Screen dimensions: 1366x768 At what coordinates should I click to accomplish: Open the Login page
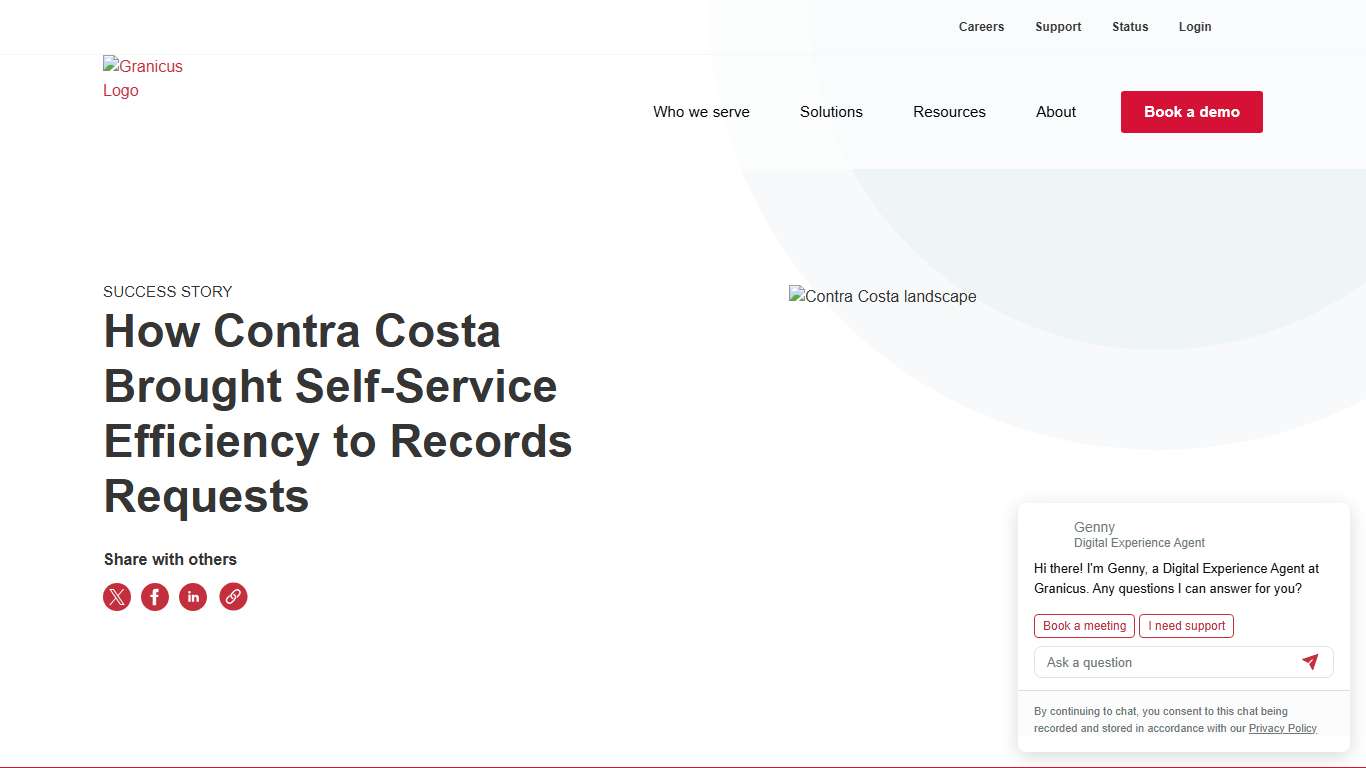click(1195, 27)
